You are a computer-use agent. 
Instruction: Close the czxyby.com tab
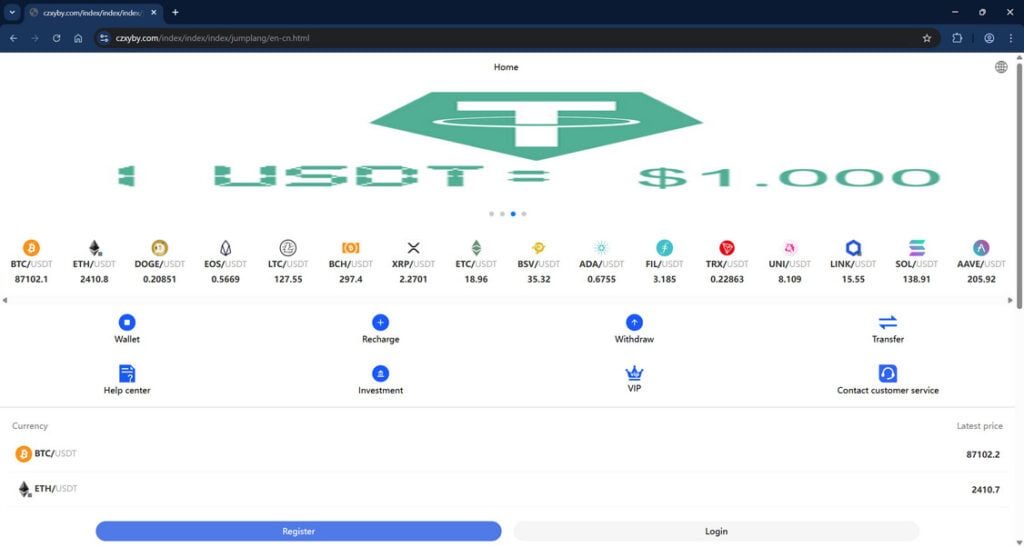pos(154,12)
